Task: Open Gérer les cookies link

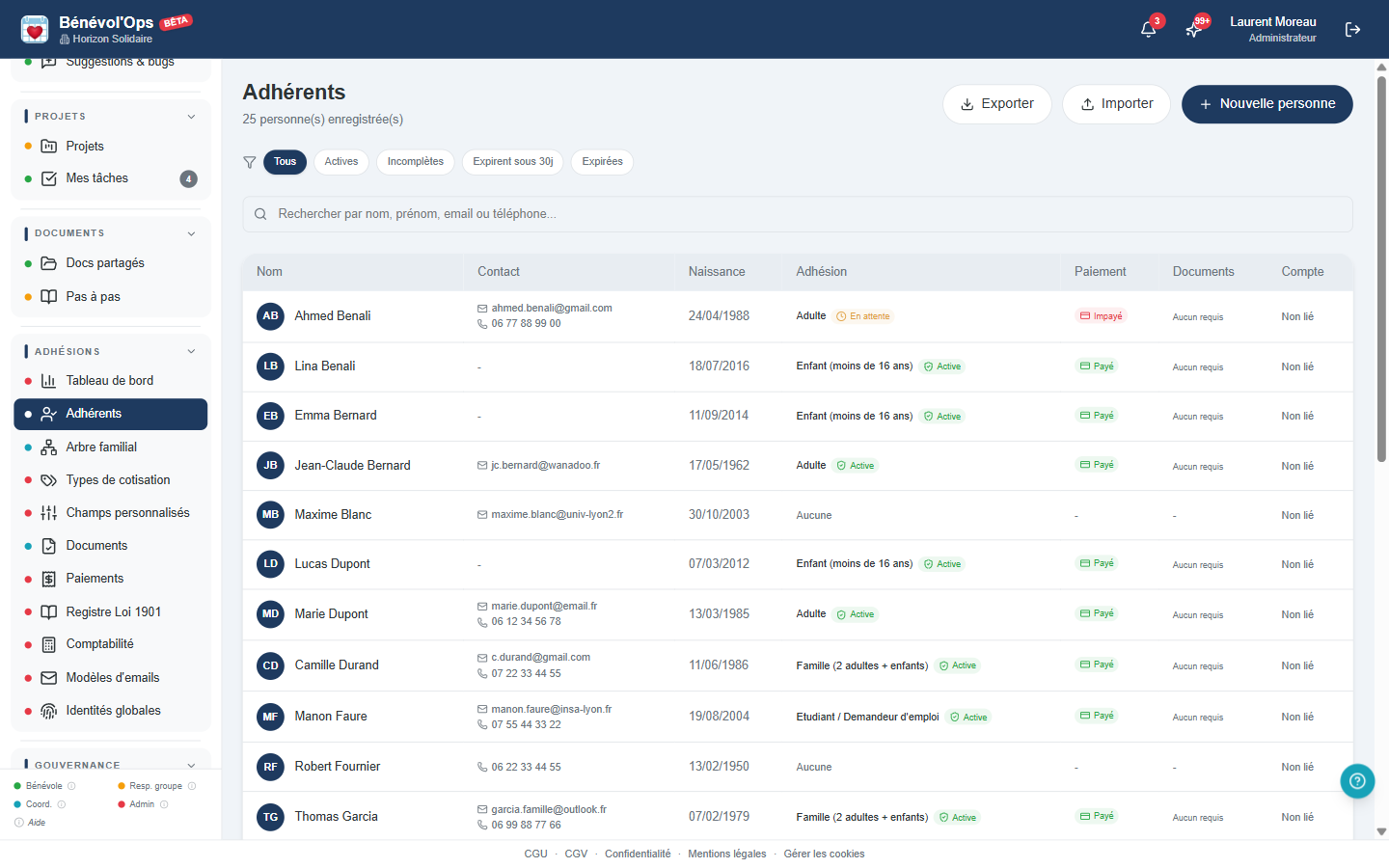Action: click(825, 854)
